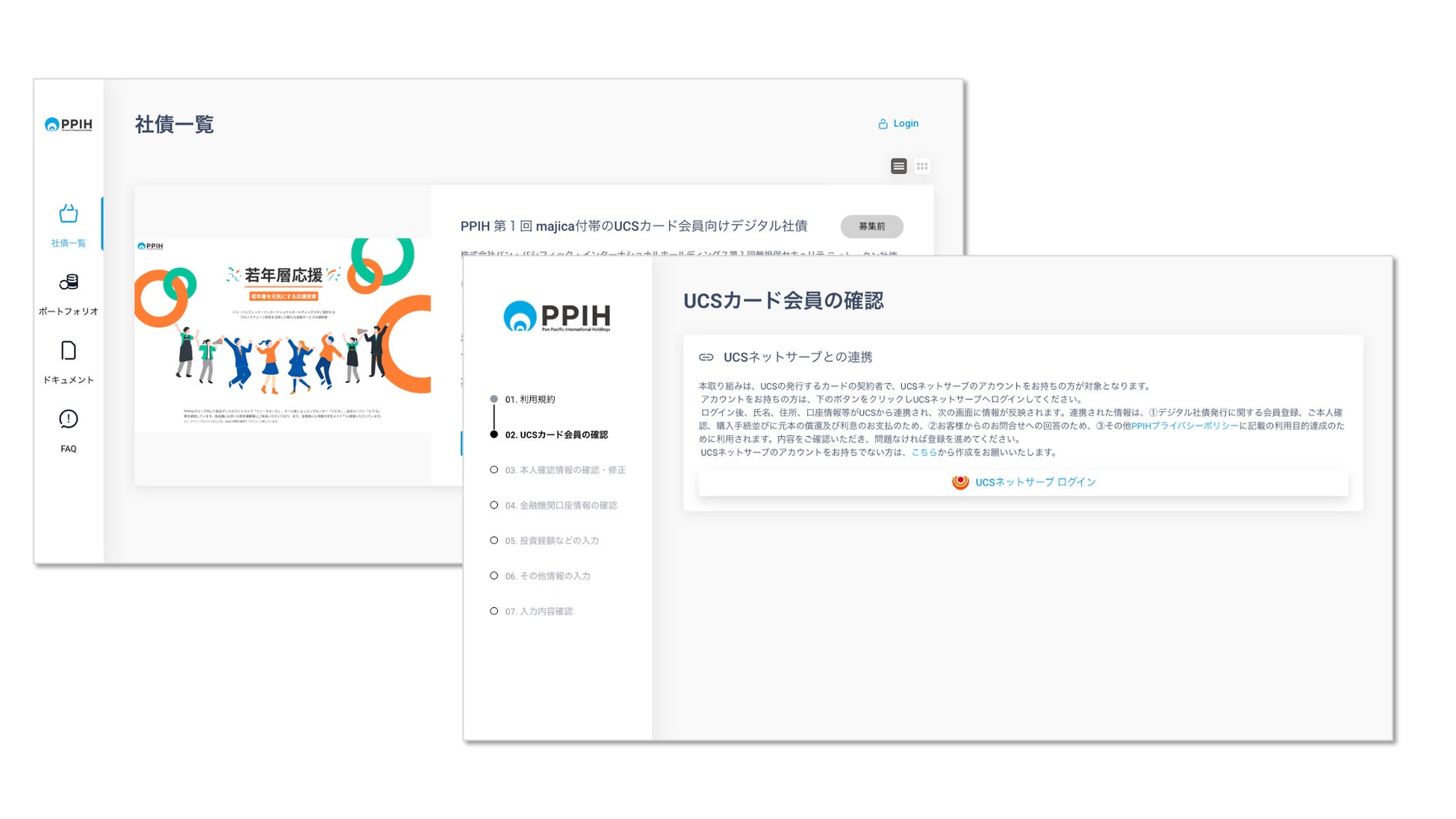Open the 若年層応援 bond thumbnail image
Screen dimensions: 1456x819
pyautogui.click(x=283, y=334)
